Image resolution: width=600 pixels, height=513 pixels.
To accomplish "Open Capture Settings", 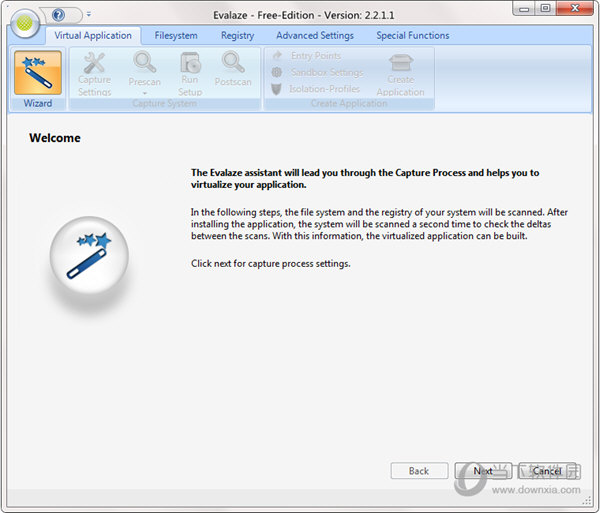I will coord(95,75).
